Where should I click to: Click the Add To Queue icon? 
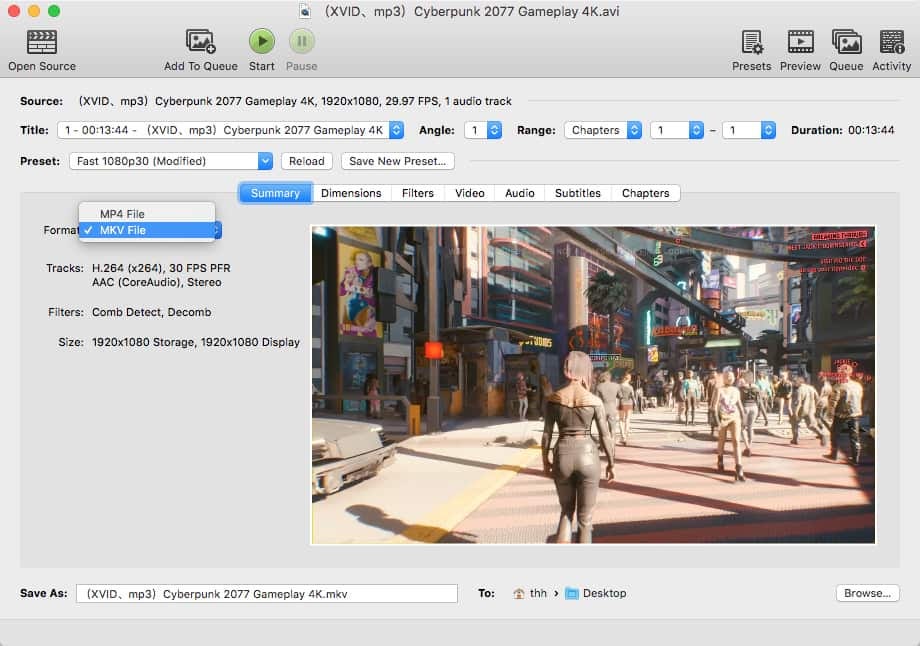[201, 42]
